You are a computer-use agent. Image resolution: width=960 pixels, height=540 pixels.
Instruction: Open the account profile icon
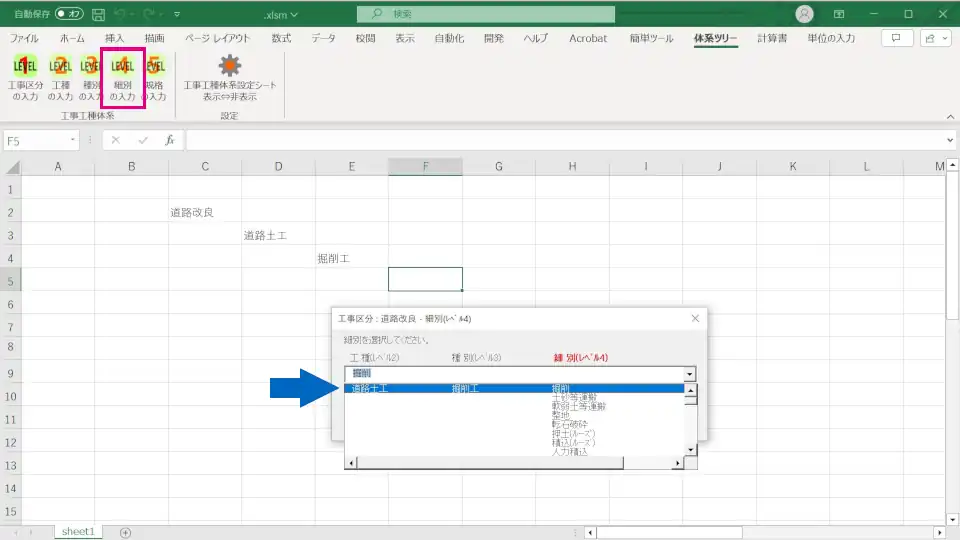[804, 14]
